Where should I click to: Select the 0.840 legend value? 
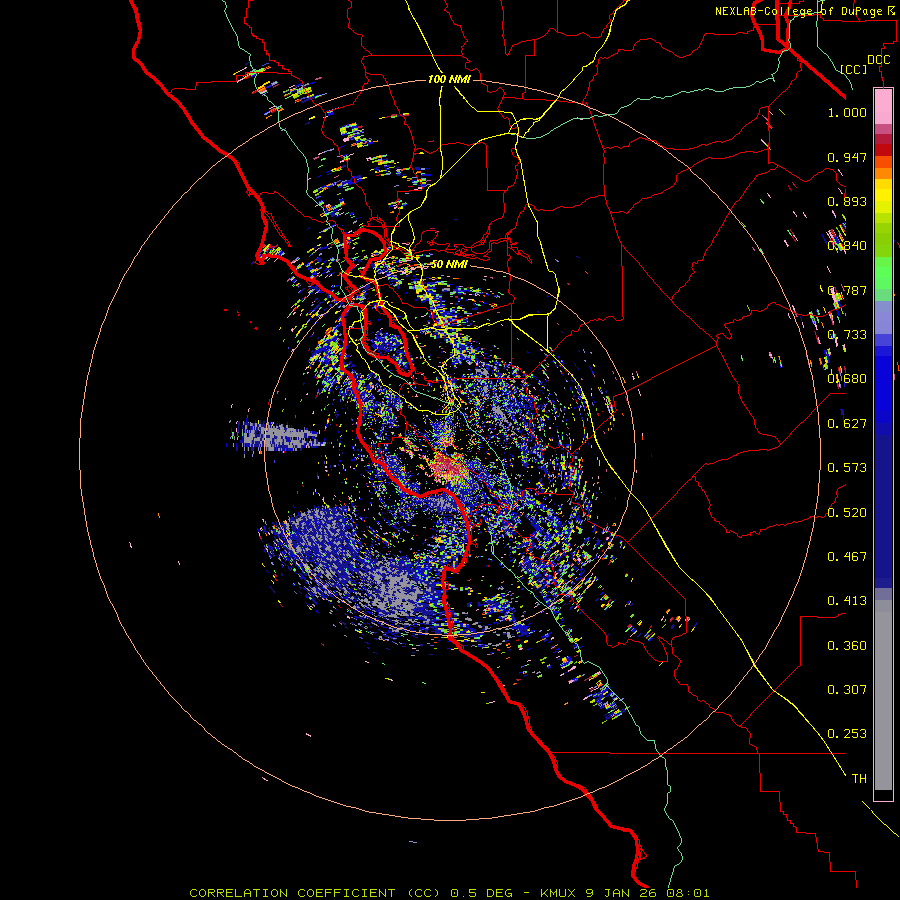847,246
